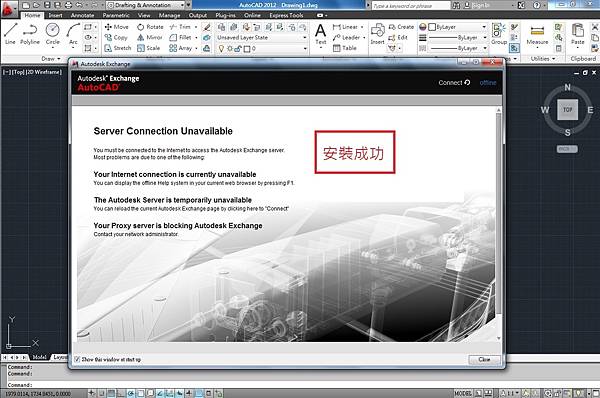Activate the Stretch command
This screenshot has height=398, width=600.
pyautogui.click(x=118, y=48)
